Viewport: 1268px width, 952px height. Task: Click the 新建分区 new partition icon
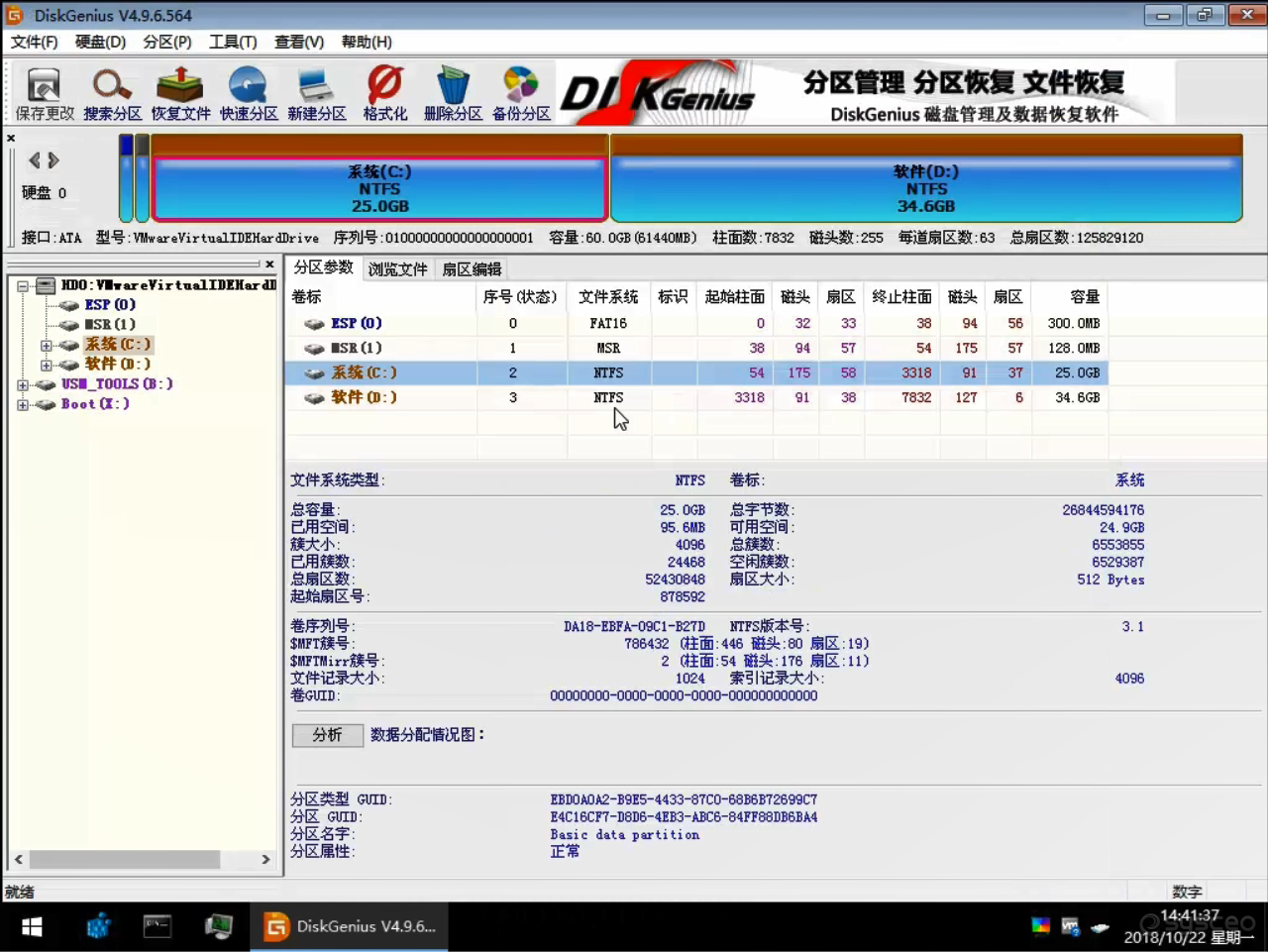tap(317, 94)
